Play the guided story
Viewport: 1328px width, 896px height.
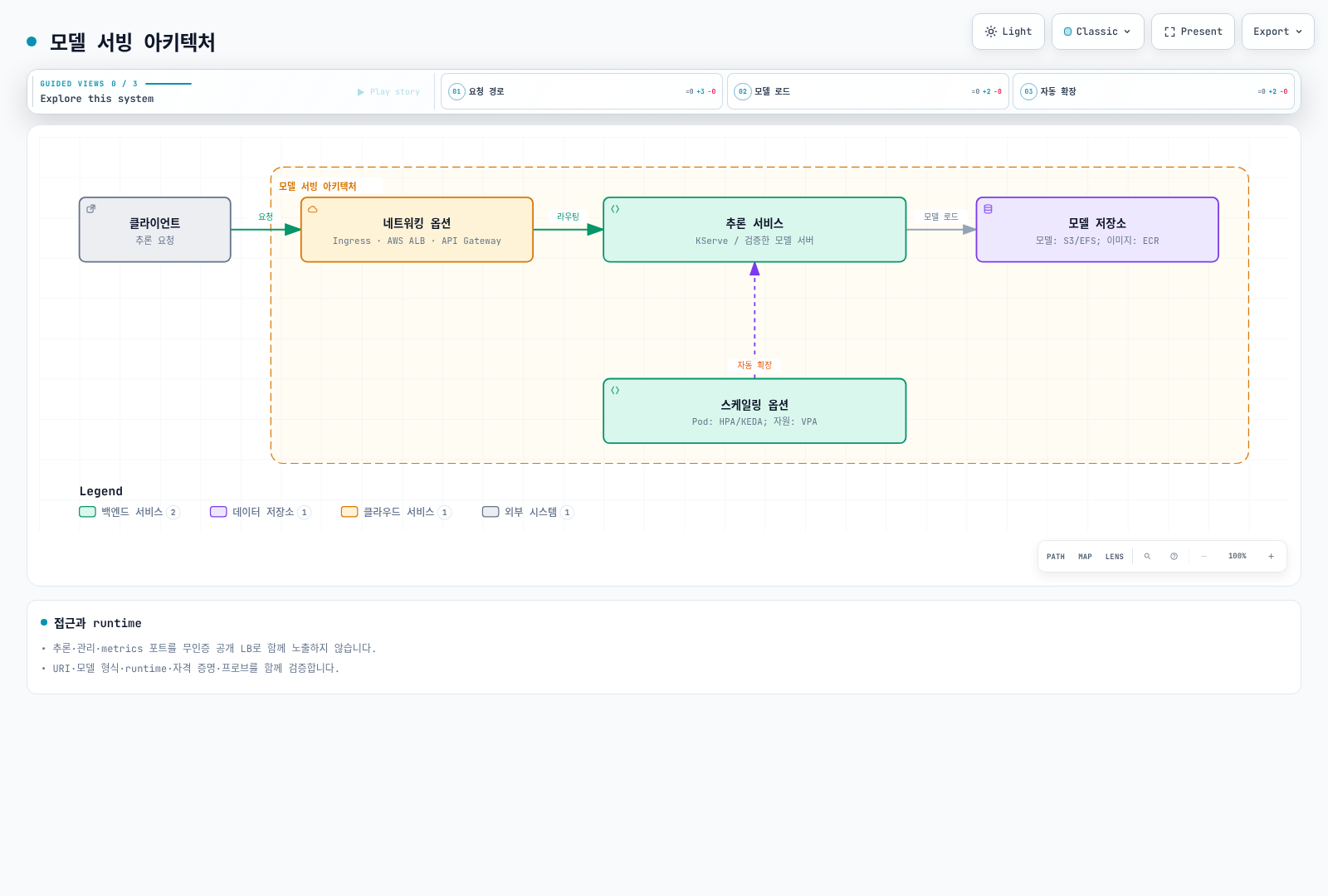coord(388,92)
